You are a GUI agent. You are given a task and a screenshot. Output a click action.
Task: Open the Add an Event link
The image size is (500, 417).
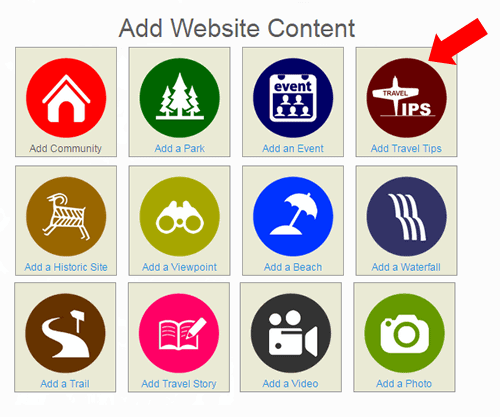pyautogui.click(x=293, y=148)
